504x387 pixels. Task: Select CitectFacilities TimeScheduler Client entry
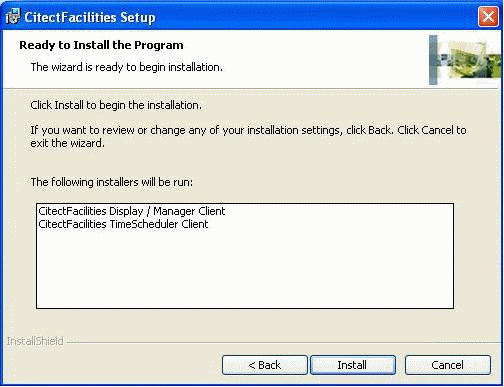click(x=123, y=224)
